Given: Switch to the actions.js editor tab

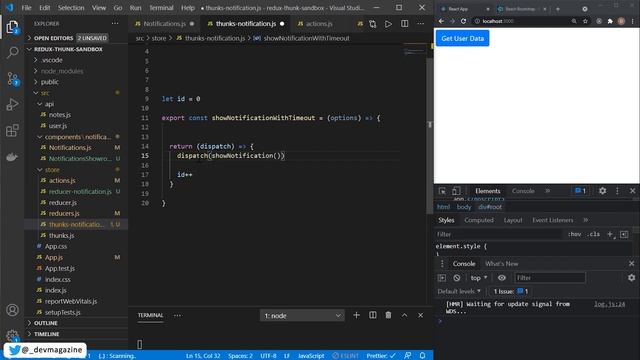Looking at the screenshot, I should click(x=319, y=24).
